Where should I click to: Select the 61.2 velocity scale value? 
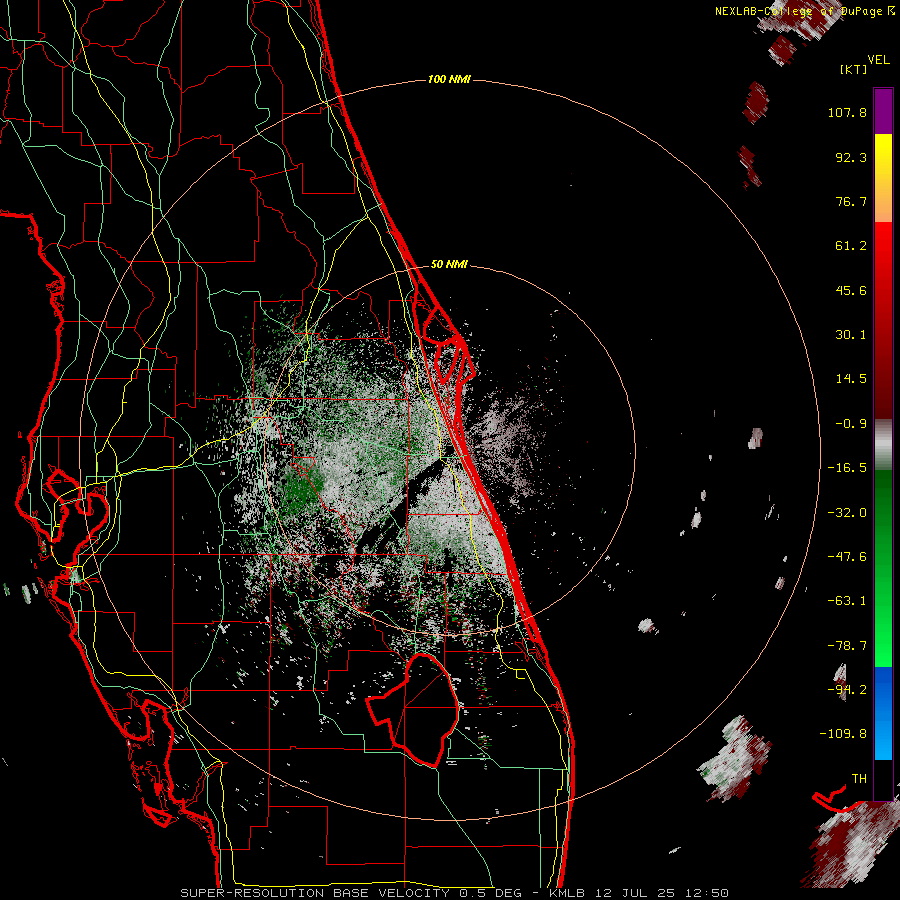[851, 246]
